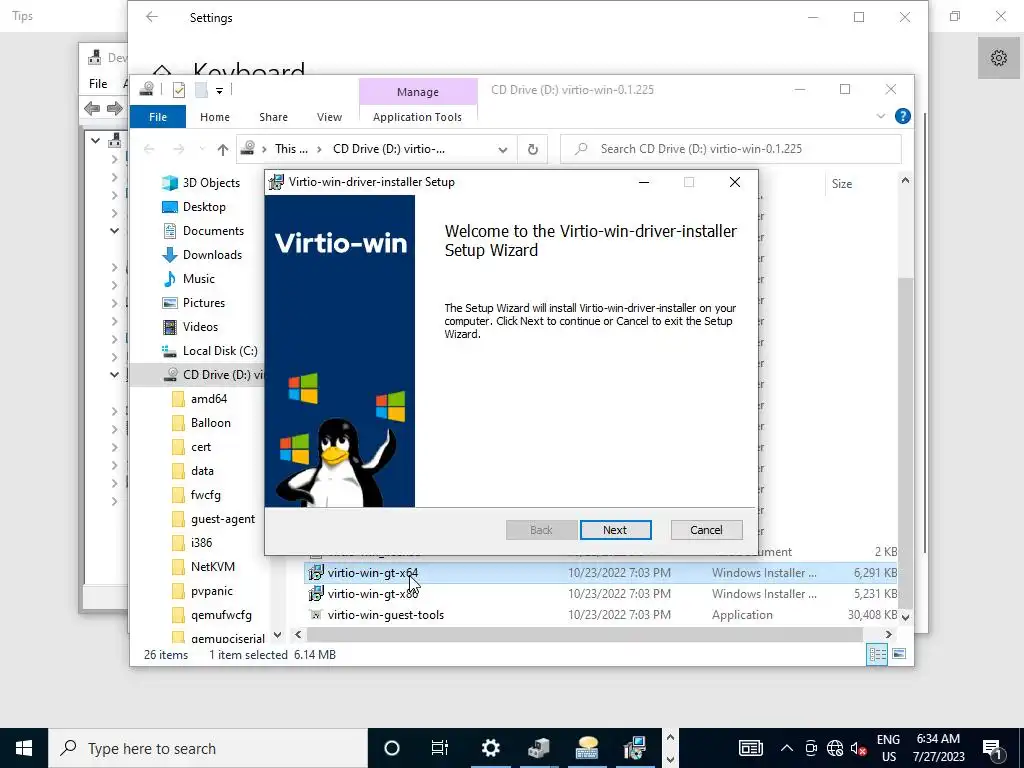Click the Device Manager forward arrow
This screenshot has height=768, width=1024.
pos(114,108)
